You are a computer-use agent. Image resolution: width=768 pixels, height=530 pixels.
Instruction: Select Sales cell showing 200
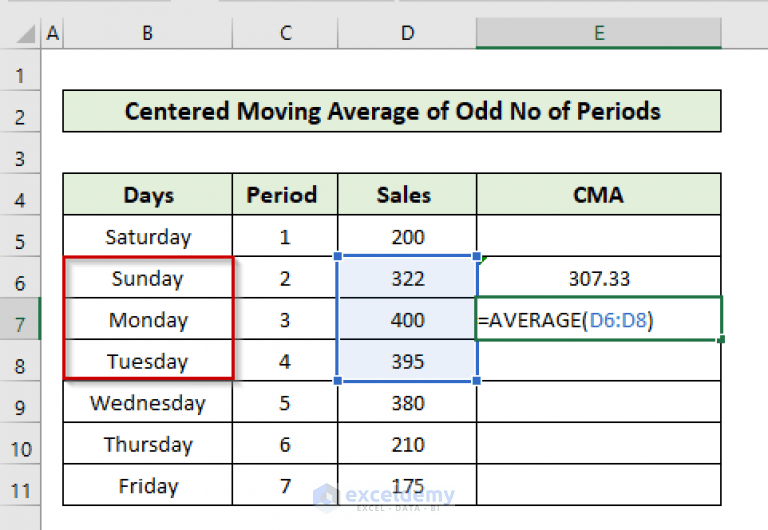[x=407, y=236]
